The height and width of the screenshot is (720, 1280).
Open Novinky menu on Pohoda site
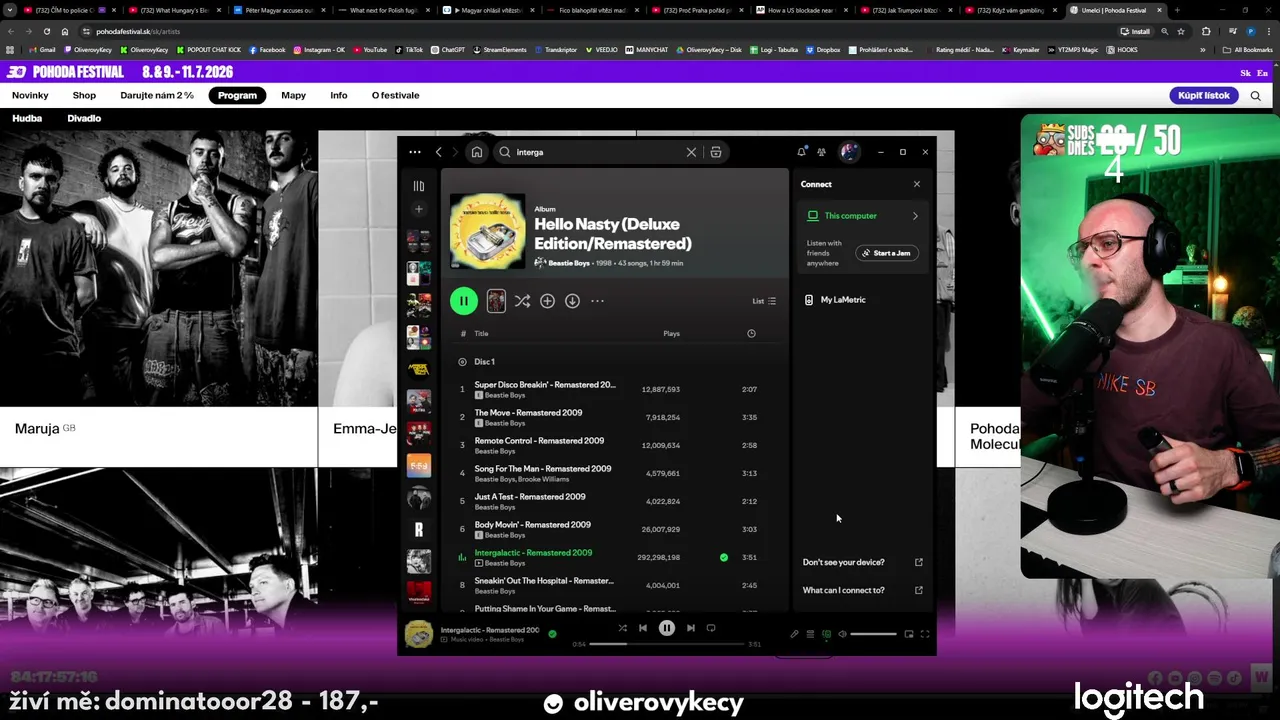[x=30, y=95]
